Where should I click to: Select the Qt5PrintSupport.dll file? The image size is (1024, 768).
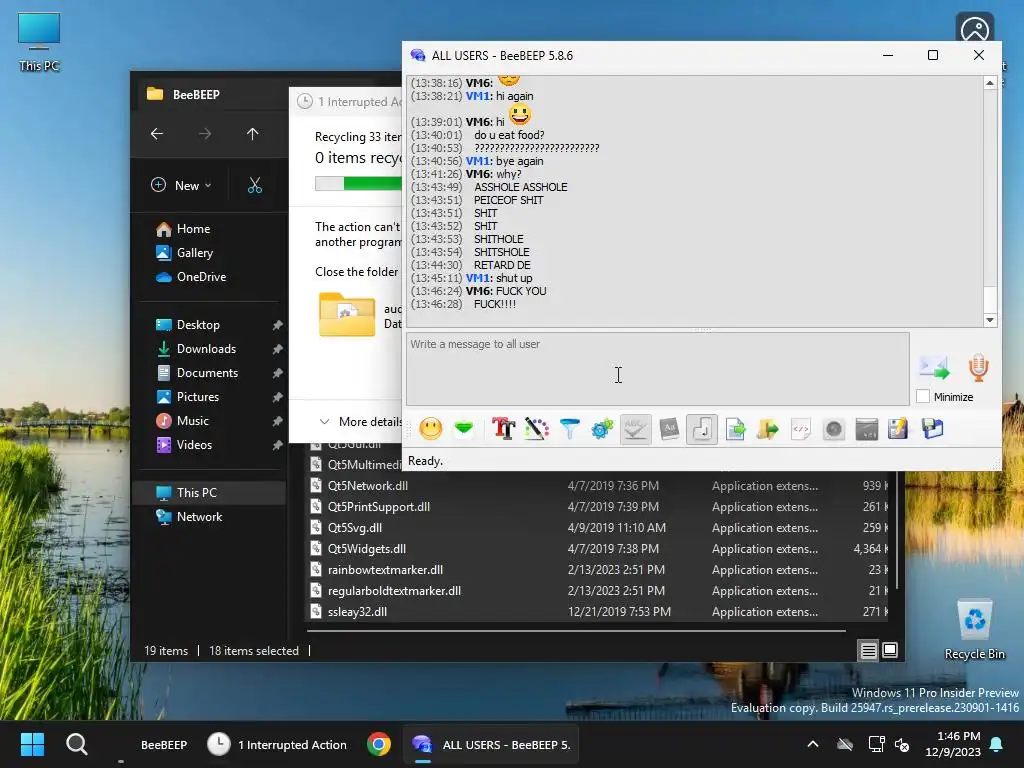coord(597,507)
